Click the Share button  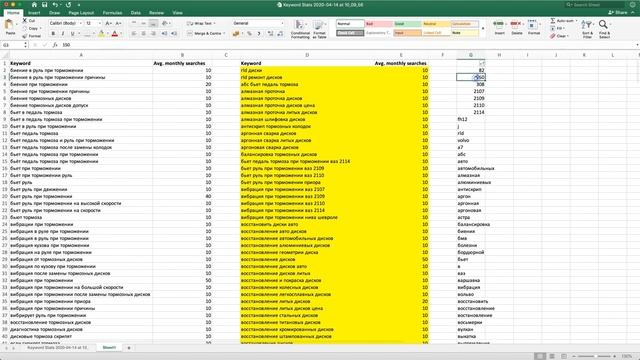click(618, 13)
